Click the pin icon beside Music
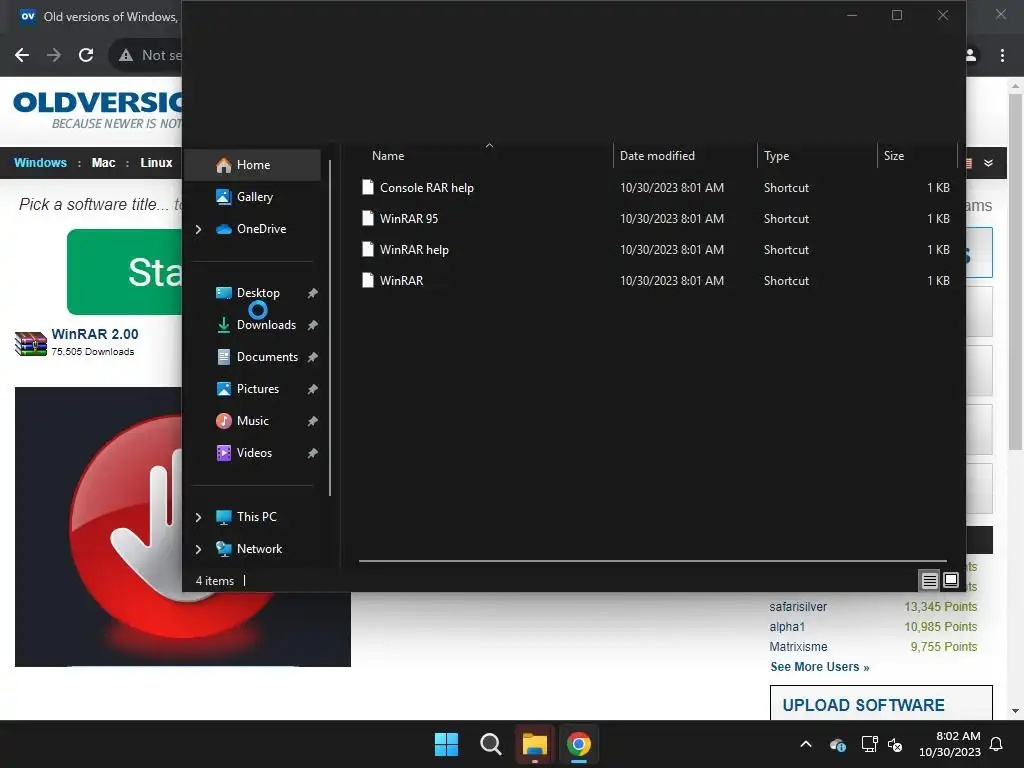 click(313, 421)
